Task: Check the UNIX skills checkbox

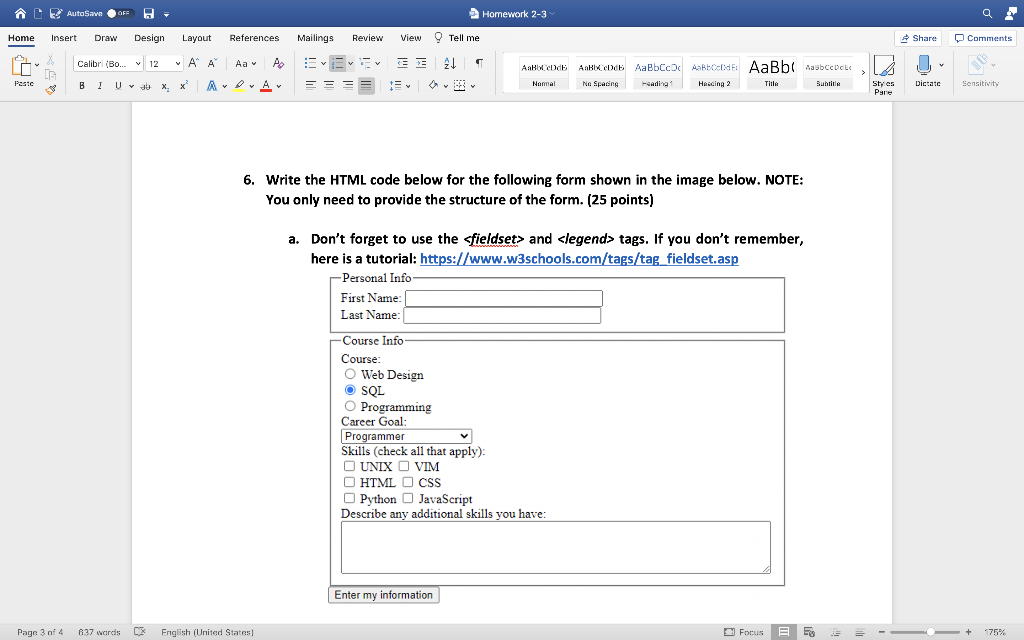Action: [x=348, y=466]
